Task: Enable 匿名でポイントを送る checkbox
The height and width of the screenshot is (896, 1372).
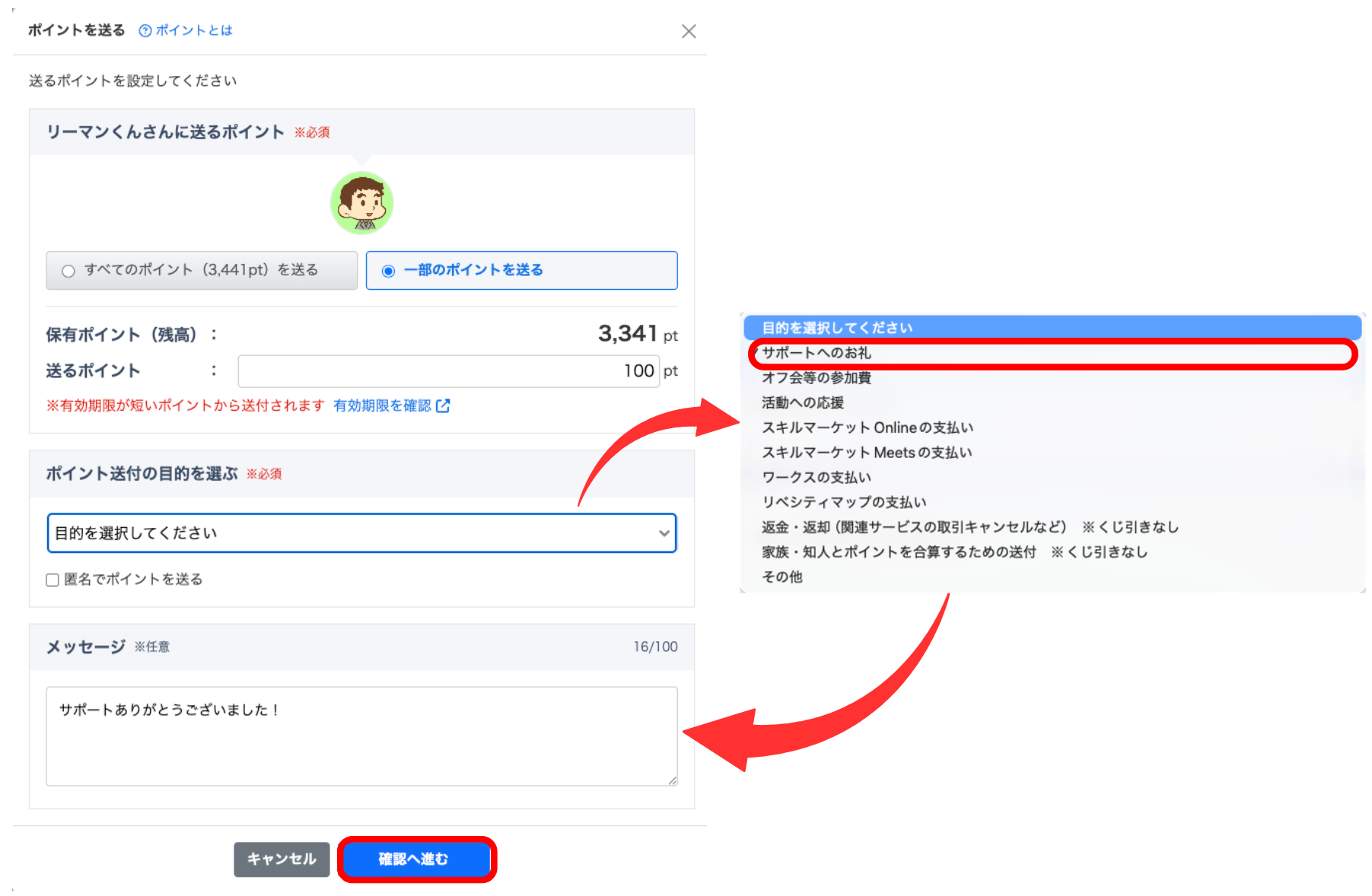Action: tap(53, 580)
